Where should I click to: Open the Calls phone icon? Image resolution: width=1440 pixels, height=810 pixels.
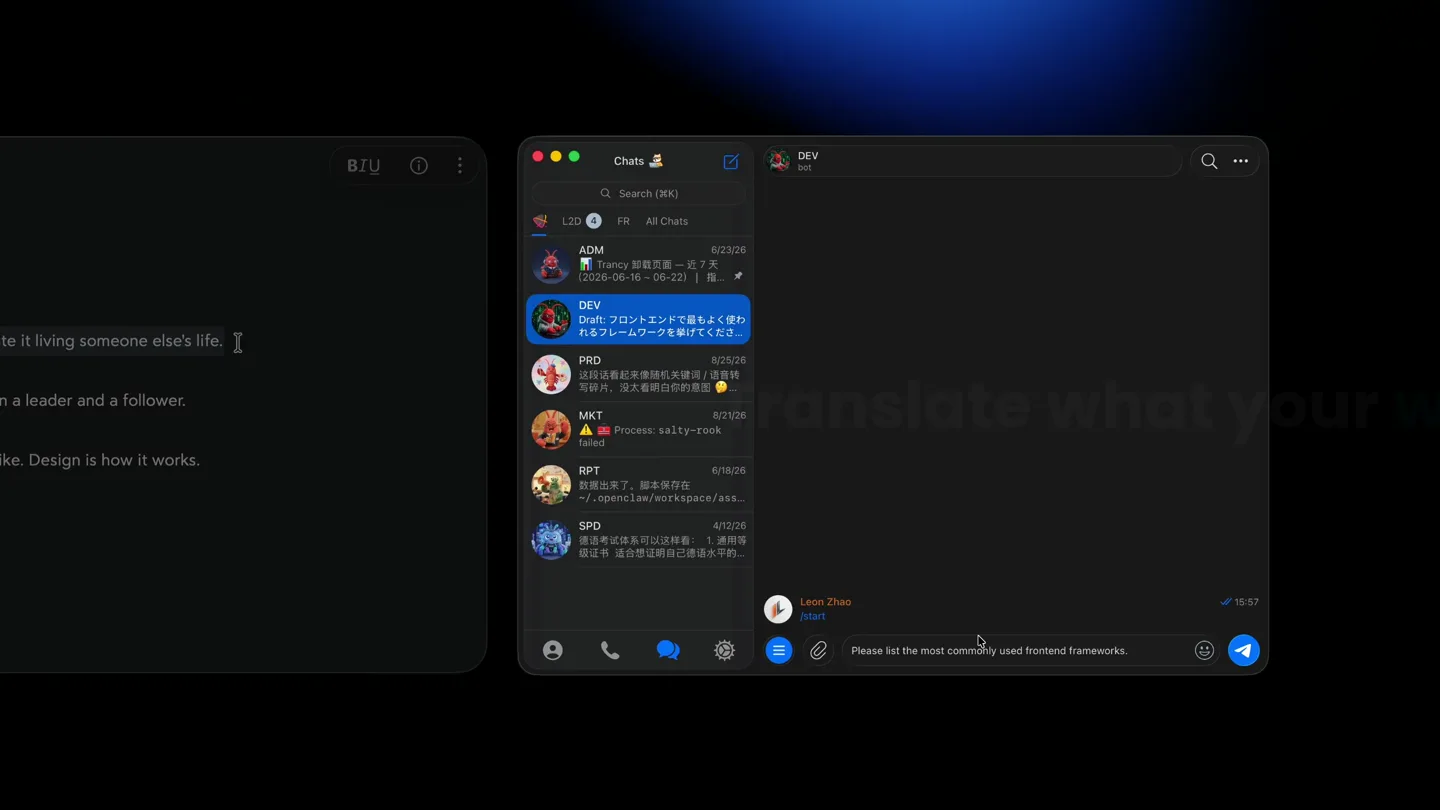click(x=610, y=651)
